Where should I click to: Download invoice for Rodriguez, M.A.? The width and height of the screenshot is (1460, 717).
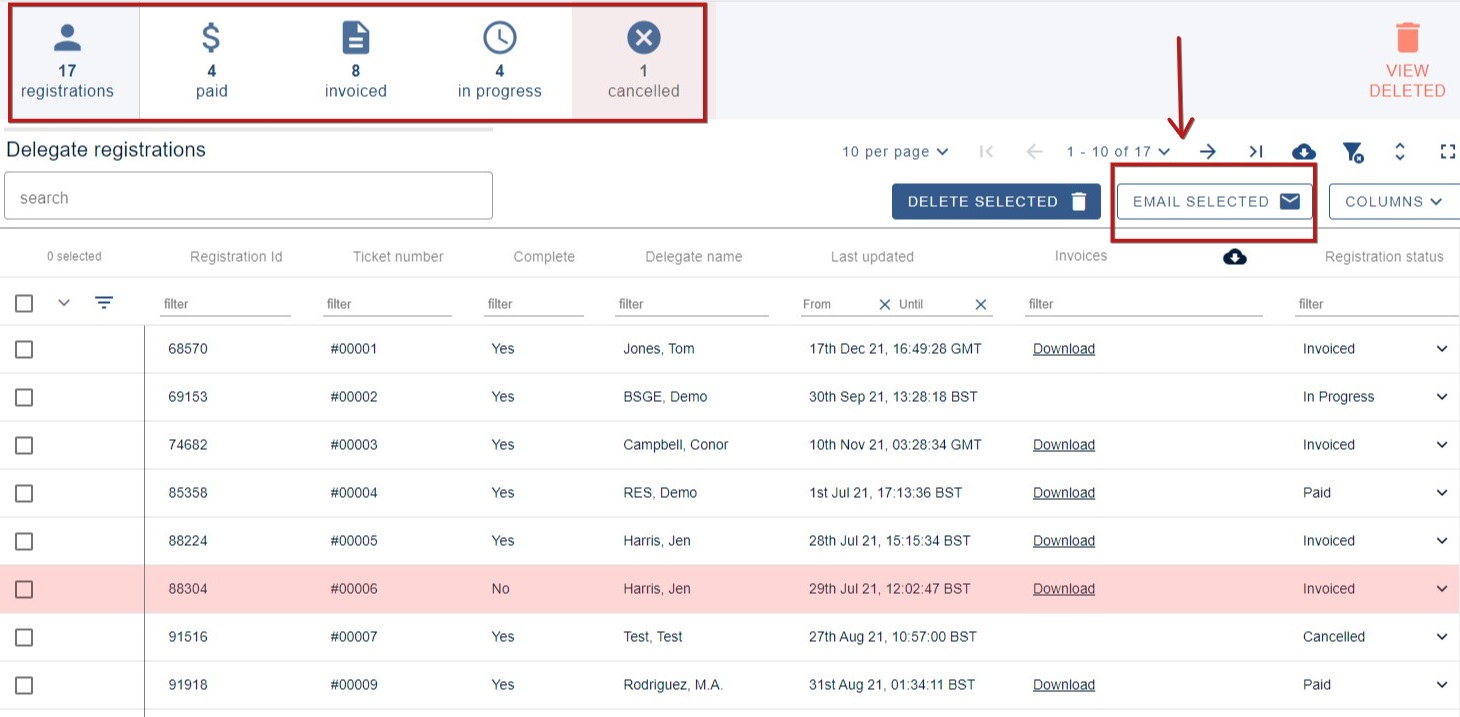click(x=1063, y=685)
